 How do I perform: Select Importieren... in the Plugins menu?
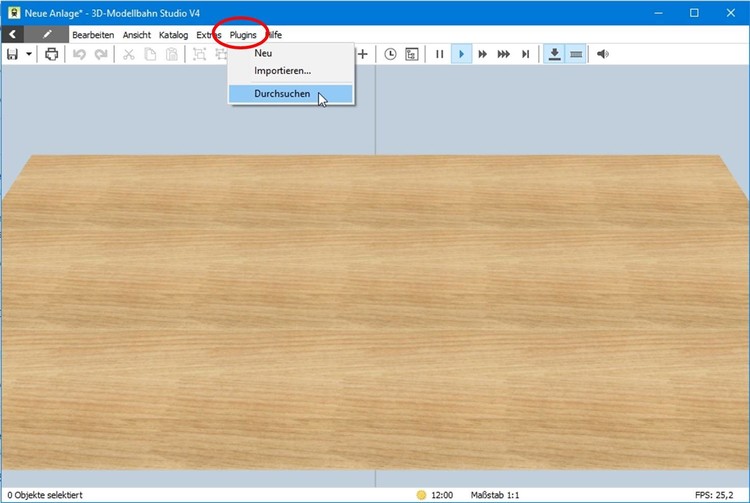[x=282, y=71]
